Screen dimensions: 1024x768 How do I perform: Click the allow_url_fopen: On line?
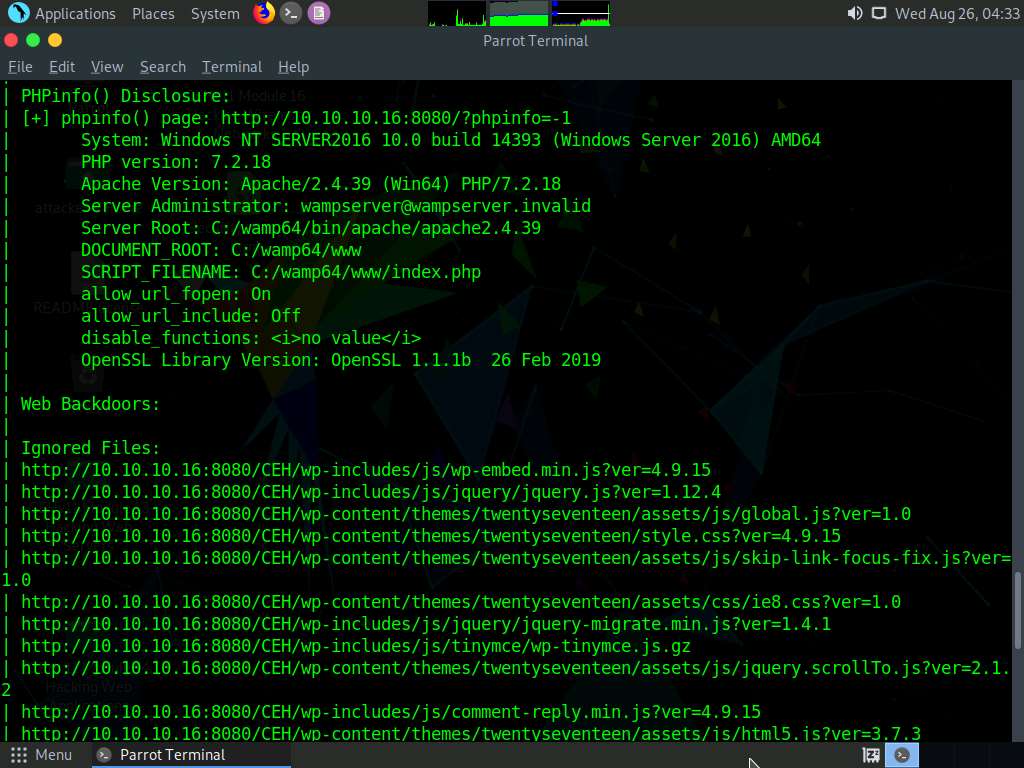point(176,294)
